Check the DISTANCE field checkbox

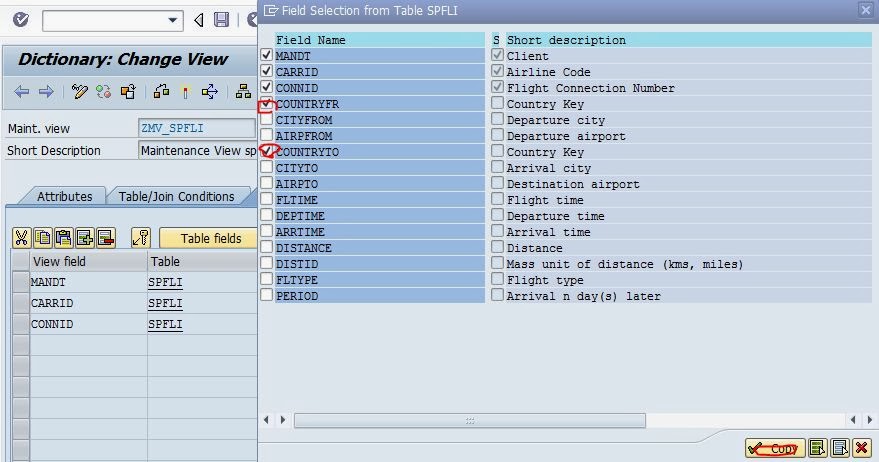266,247
